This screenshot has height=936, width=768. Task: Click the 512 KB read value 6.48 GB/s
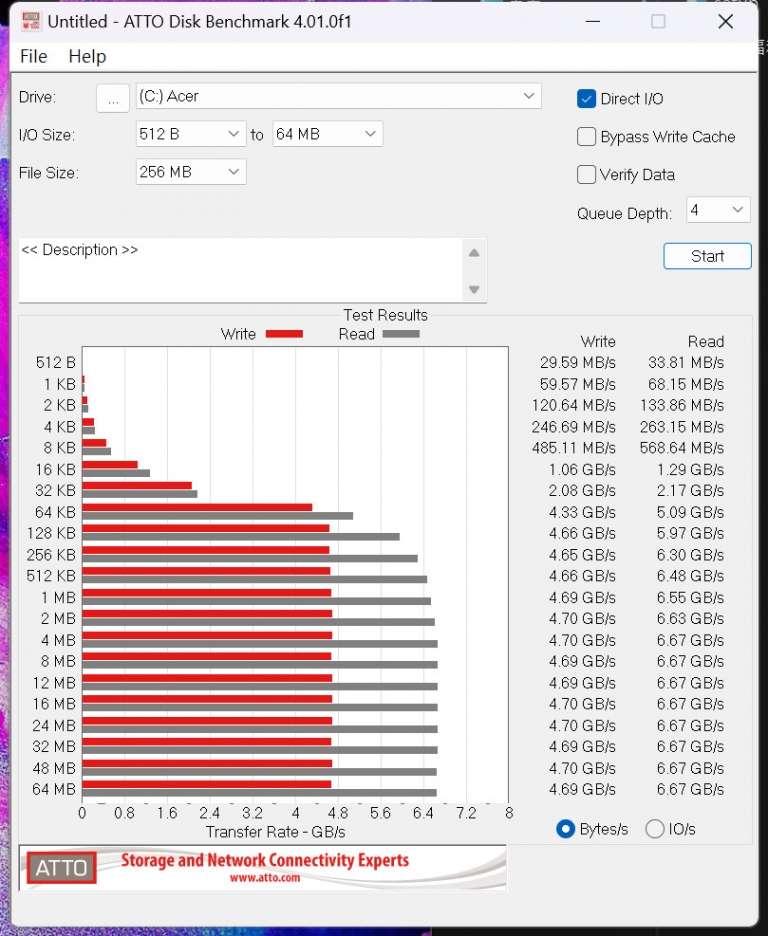(x=690, y=576)
